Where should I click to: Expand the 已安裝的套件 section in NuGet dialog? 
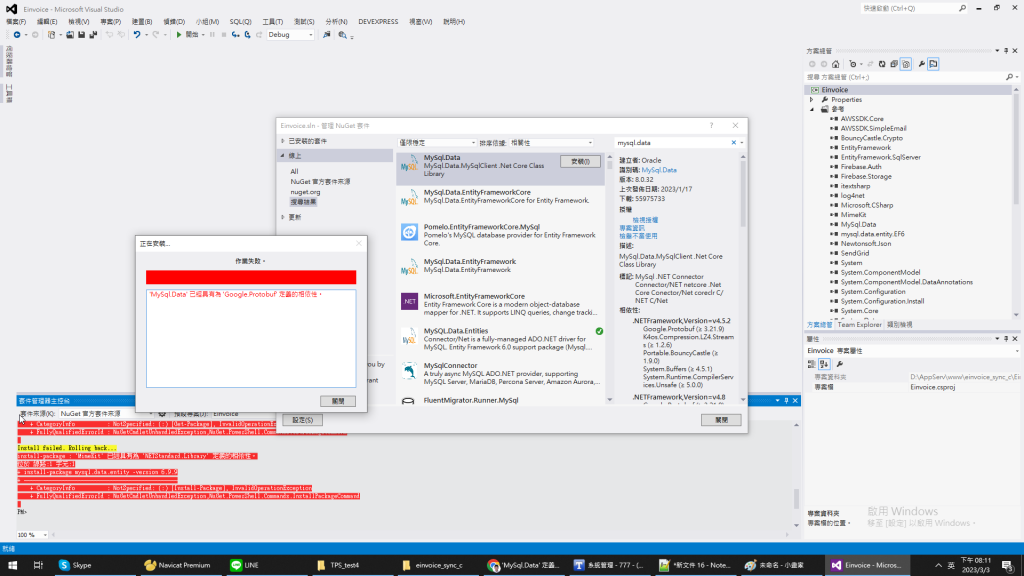pos(283,141)
